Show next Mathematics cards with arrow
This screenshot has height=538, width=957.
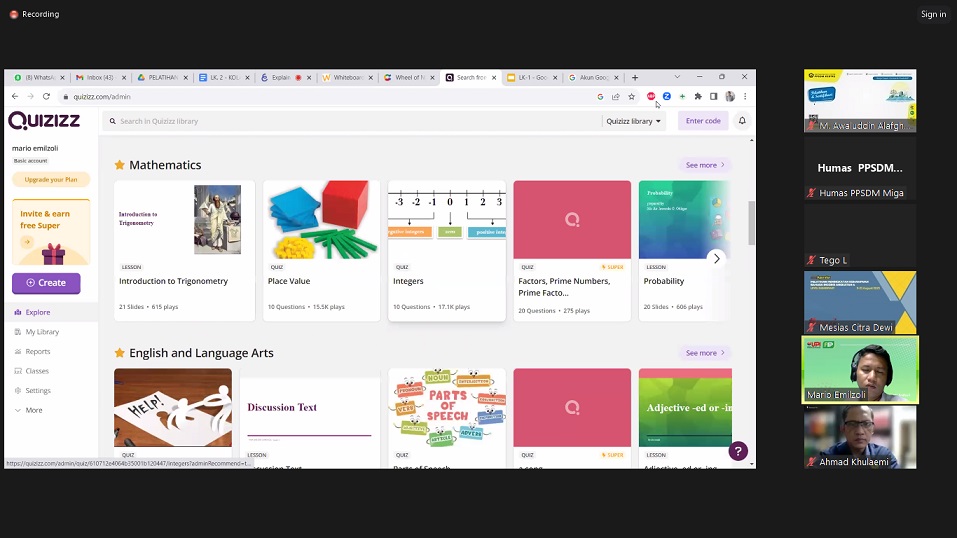click(x=717, y=259)
